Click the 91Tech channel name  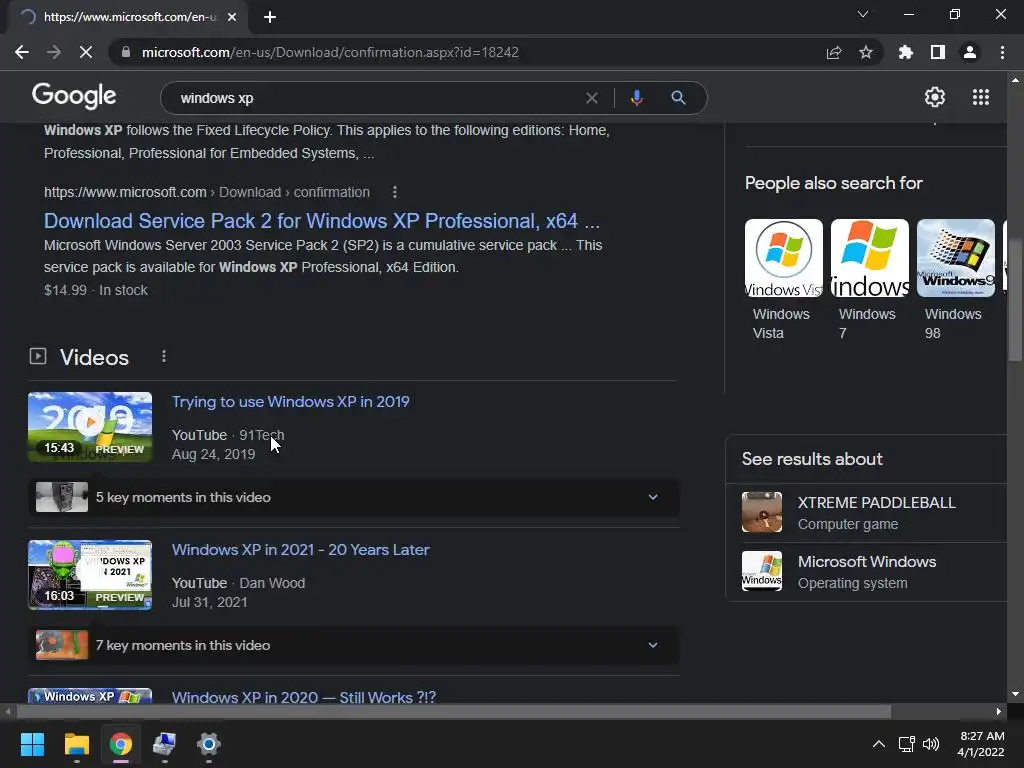click(x=262, y=435)
